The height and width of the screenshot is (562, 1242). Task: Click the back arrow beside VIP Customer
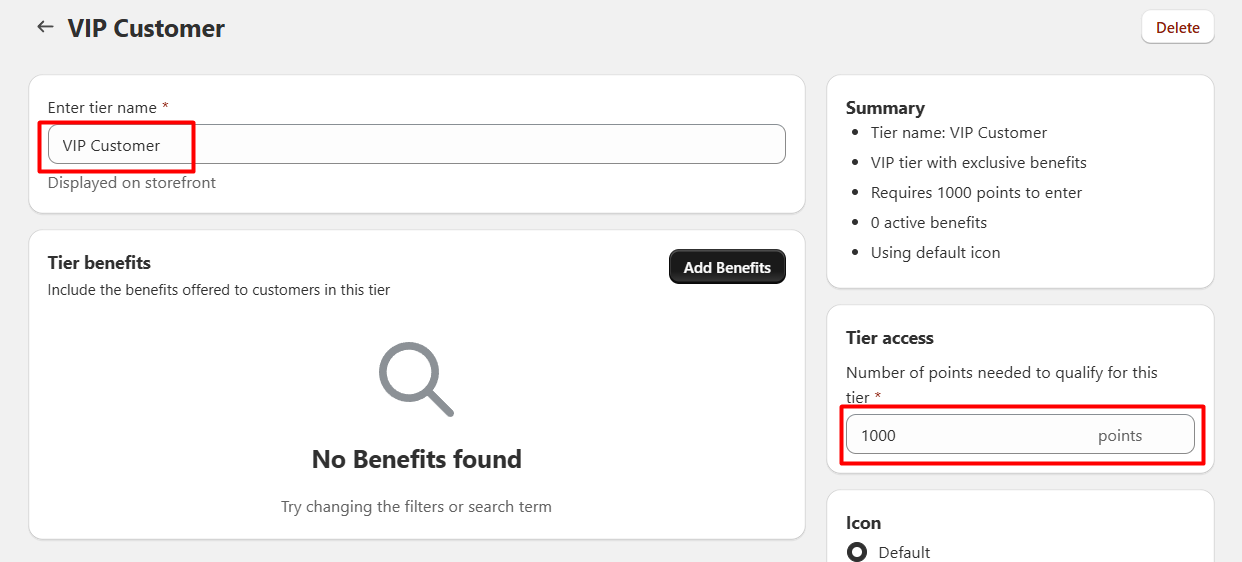[45, 27]
